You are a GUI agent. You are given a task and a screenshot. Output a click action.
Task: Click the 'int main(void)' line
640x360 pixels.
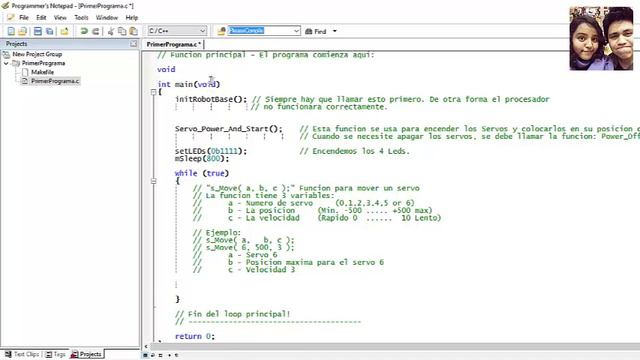189,84
